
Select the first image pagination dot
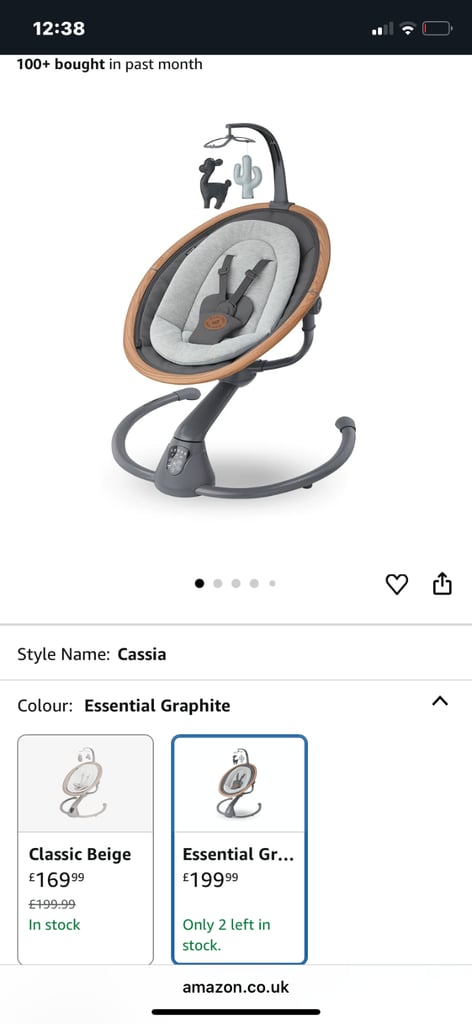click(x=199, y=583)
